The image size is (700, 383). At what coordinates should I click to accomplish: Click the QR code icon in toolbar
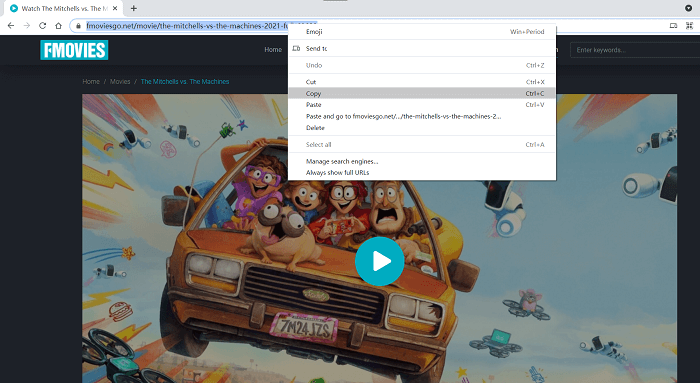689,26
